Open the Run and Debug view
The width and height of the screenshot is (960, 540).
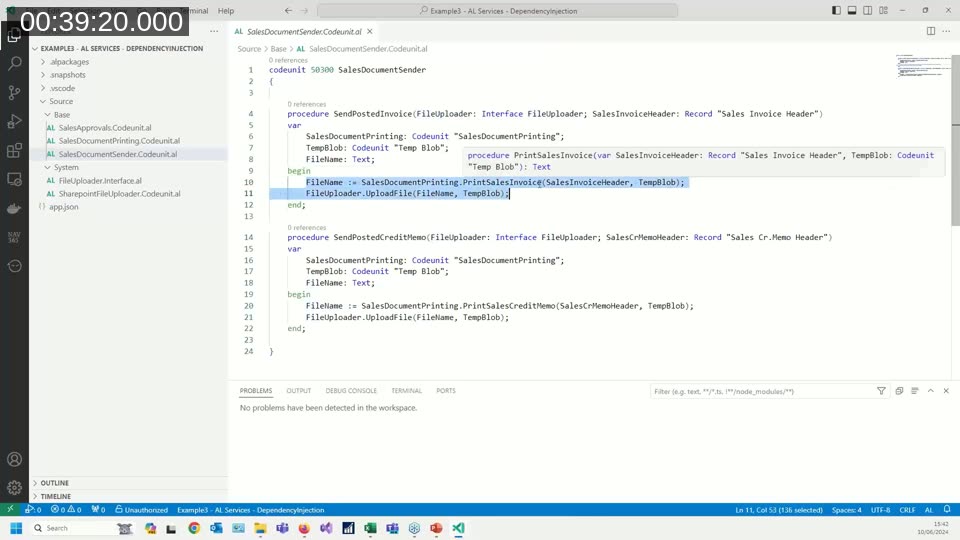click(14, 121)
